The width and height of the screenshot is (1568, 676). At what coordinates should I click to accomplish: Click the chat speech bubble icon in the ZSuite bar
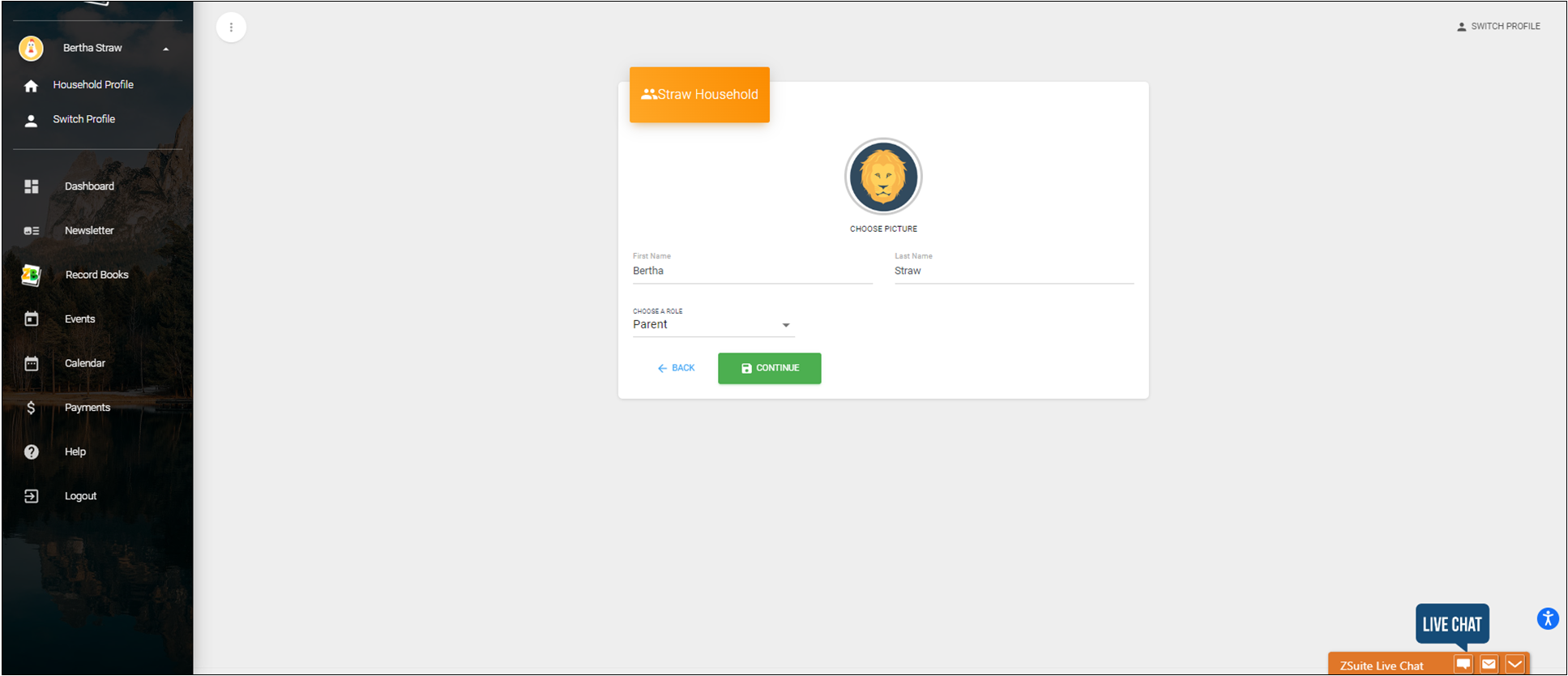[x=1463, y=665]
